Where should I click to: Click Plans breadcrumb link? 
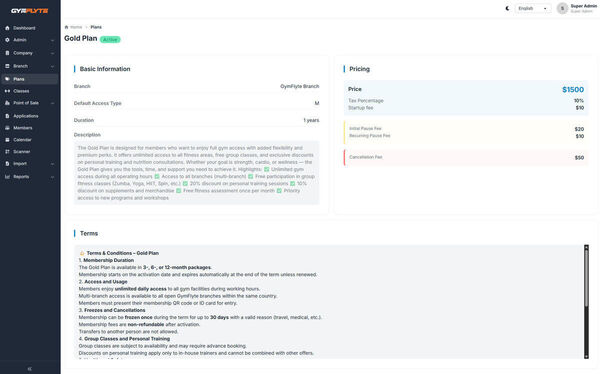click(96, 27)
